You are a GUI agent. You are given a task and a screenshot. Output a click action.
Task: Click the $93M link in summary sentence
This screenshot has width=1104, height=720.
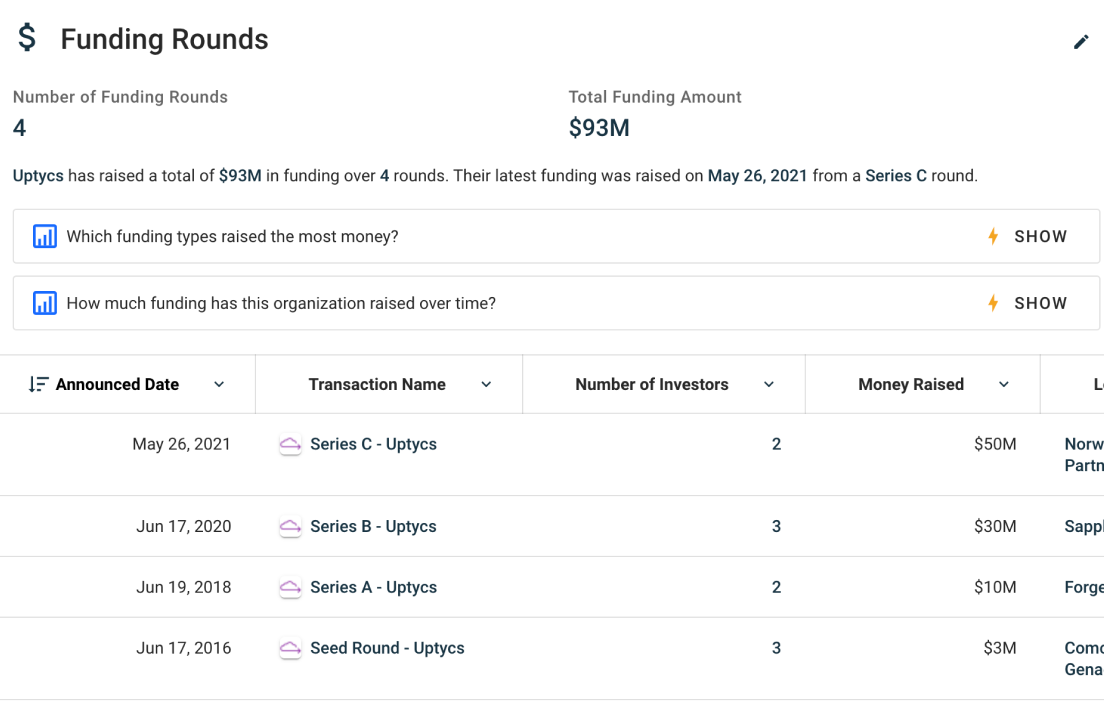tap(240, 176)
